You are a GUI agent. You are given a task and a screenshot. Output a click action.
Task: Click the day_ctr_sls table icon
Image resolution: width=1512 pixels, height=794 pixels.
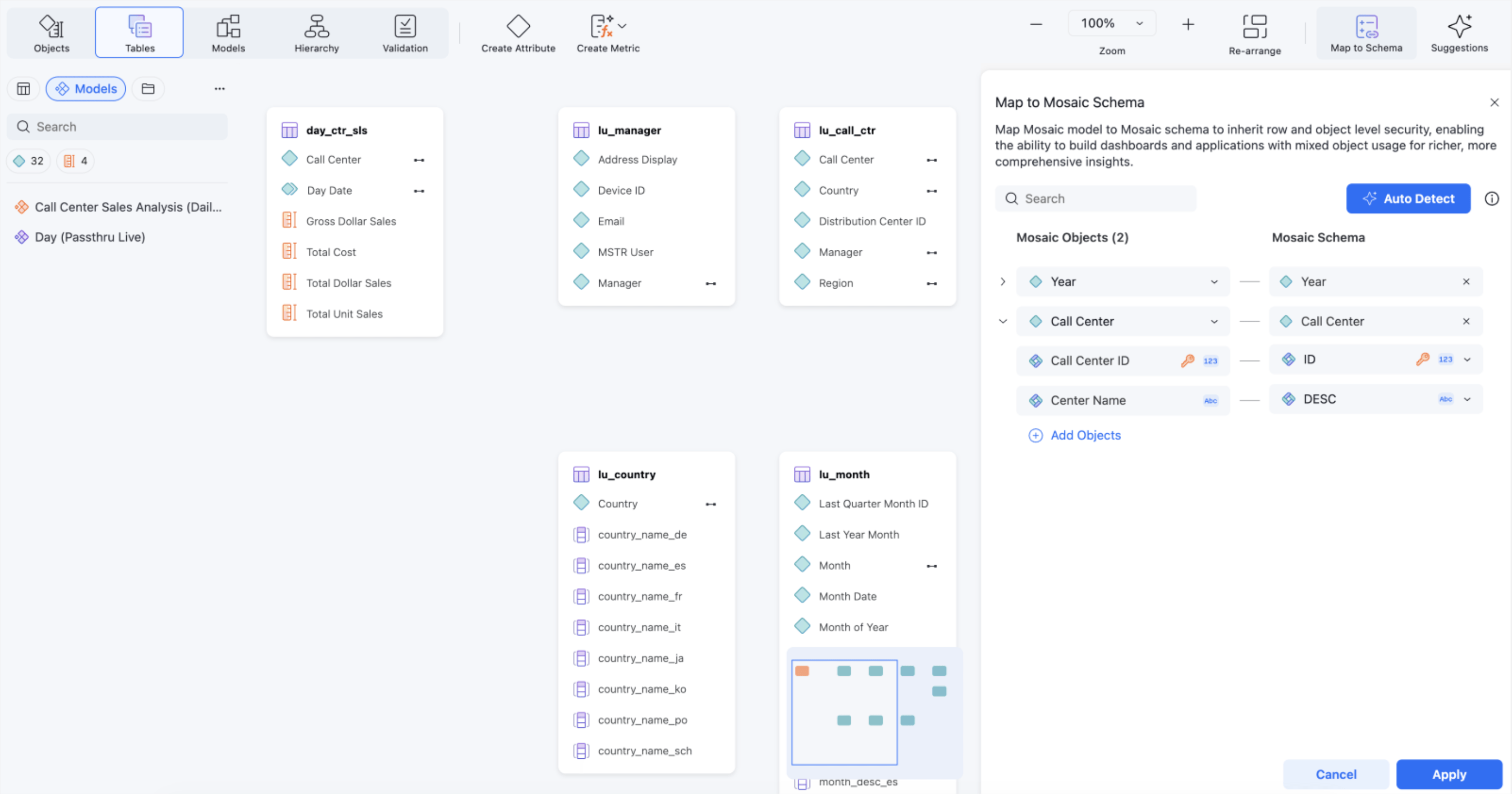[x=289, y=130]
